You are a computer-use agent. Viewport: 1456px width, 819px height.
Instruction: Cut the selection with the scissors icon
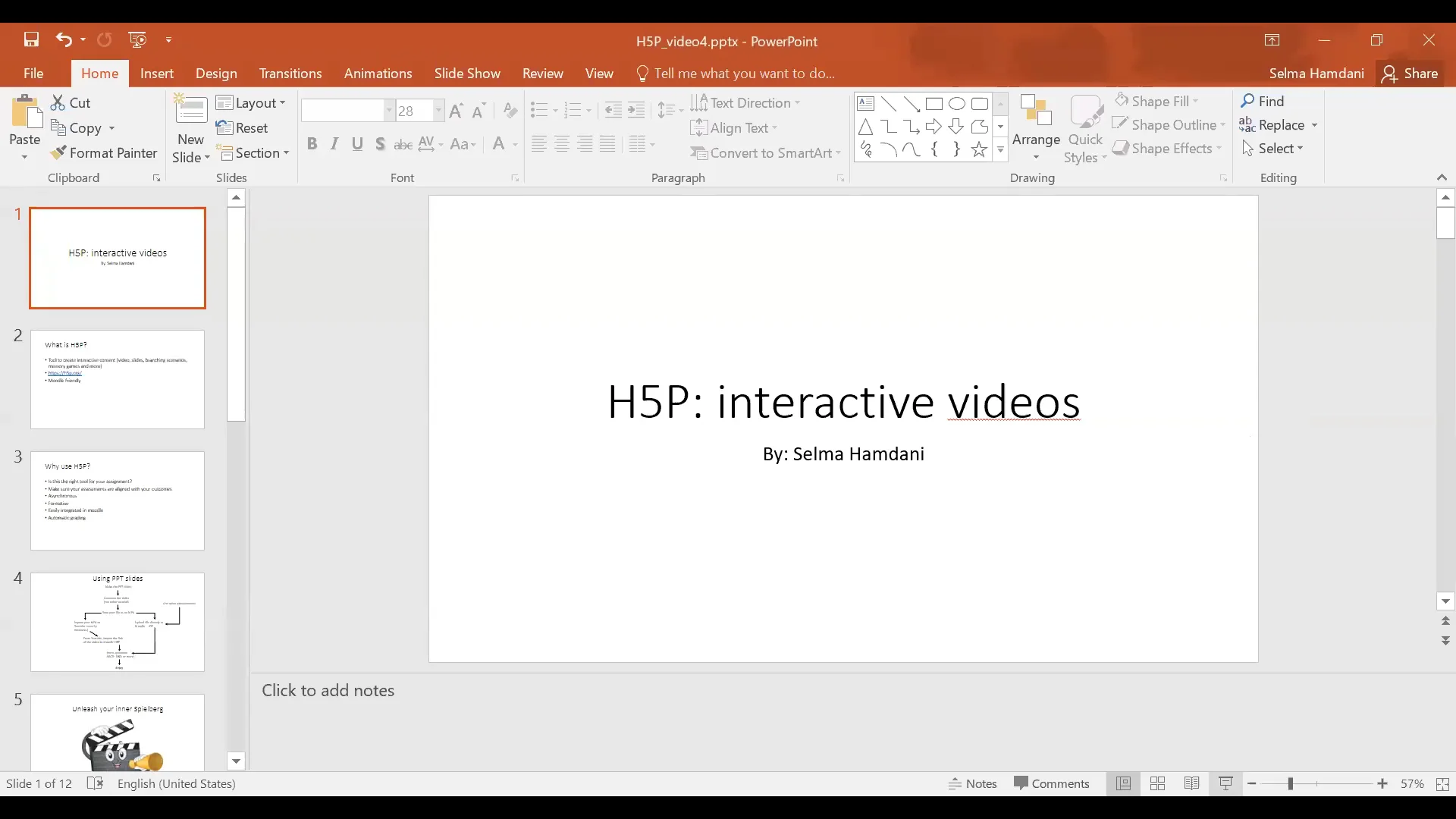(58, 102)
